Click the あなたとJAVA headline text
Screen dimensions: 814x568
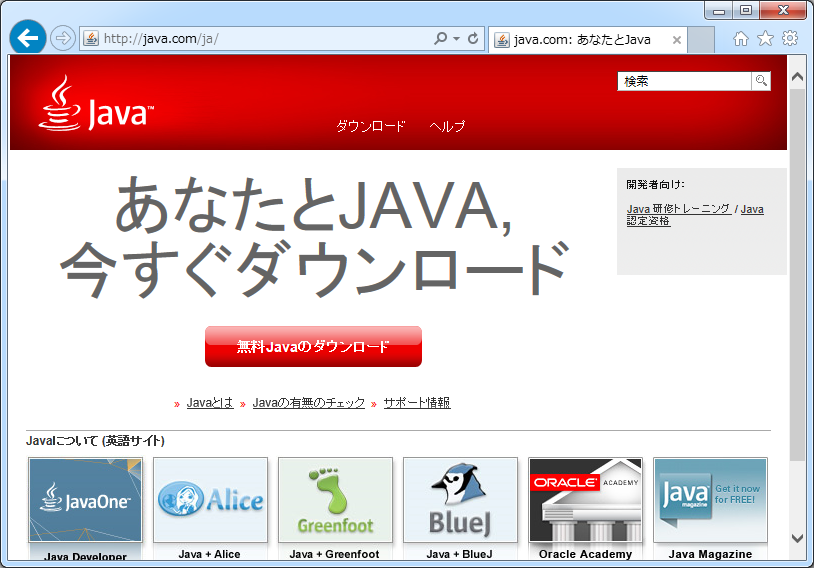[x=313, y=204]
